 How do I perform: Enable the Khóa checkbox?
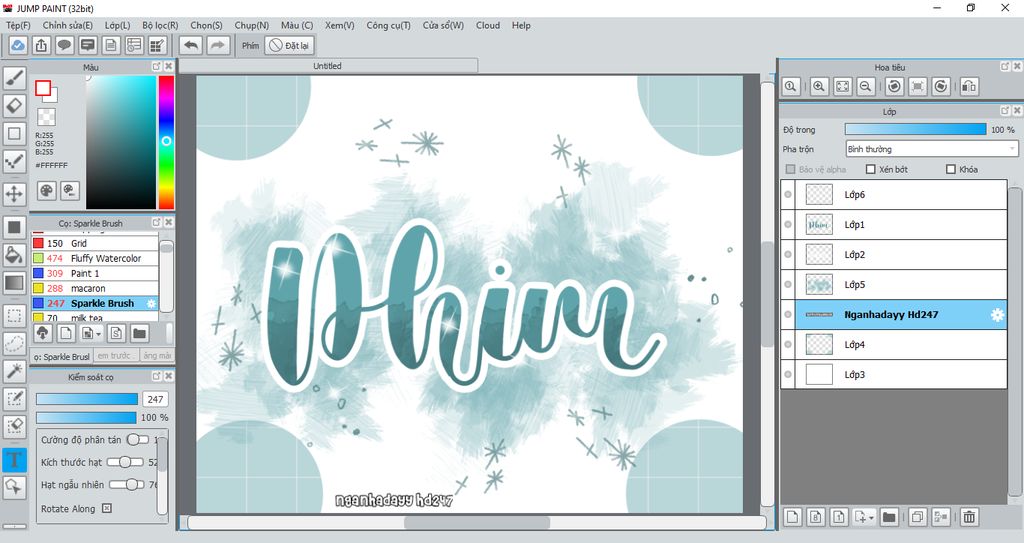[951, 169]
